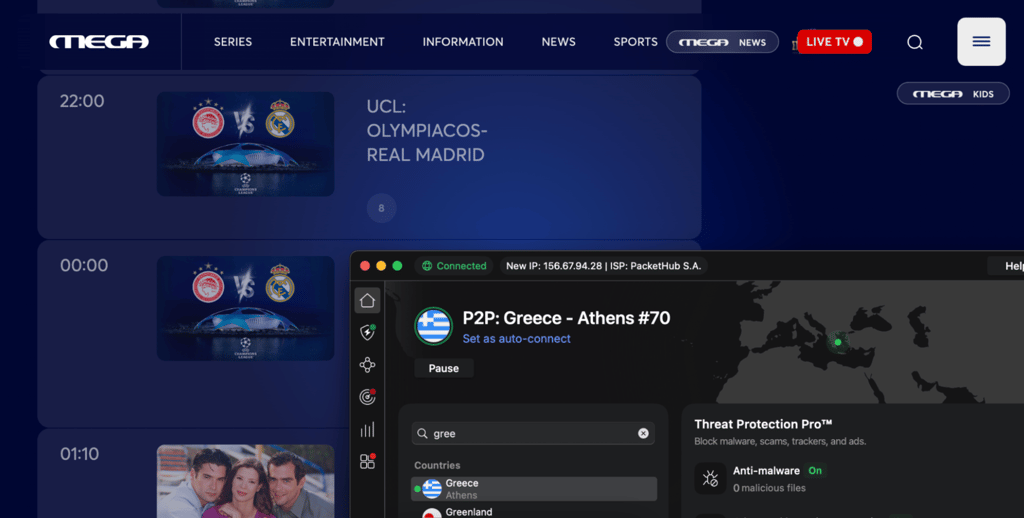Click the 01:10 schedule time
Image resolution: width=1024 pixels, height=518 pixels.
pos(80,454)
